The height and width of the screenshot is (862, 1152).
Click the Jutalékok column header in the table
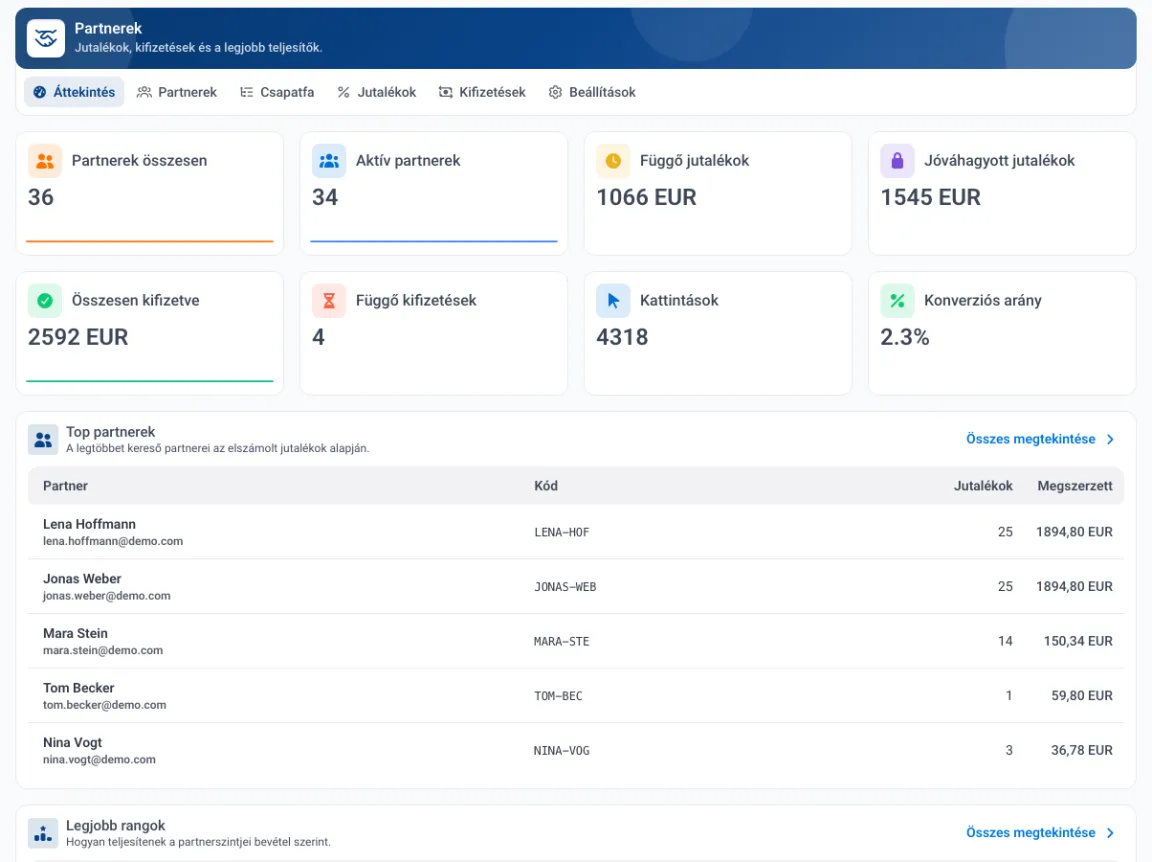click(983, 486)
